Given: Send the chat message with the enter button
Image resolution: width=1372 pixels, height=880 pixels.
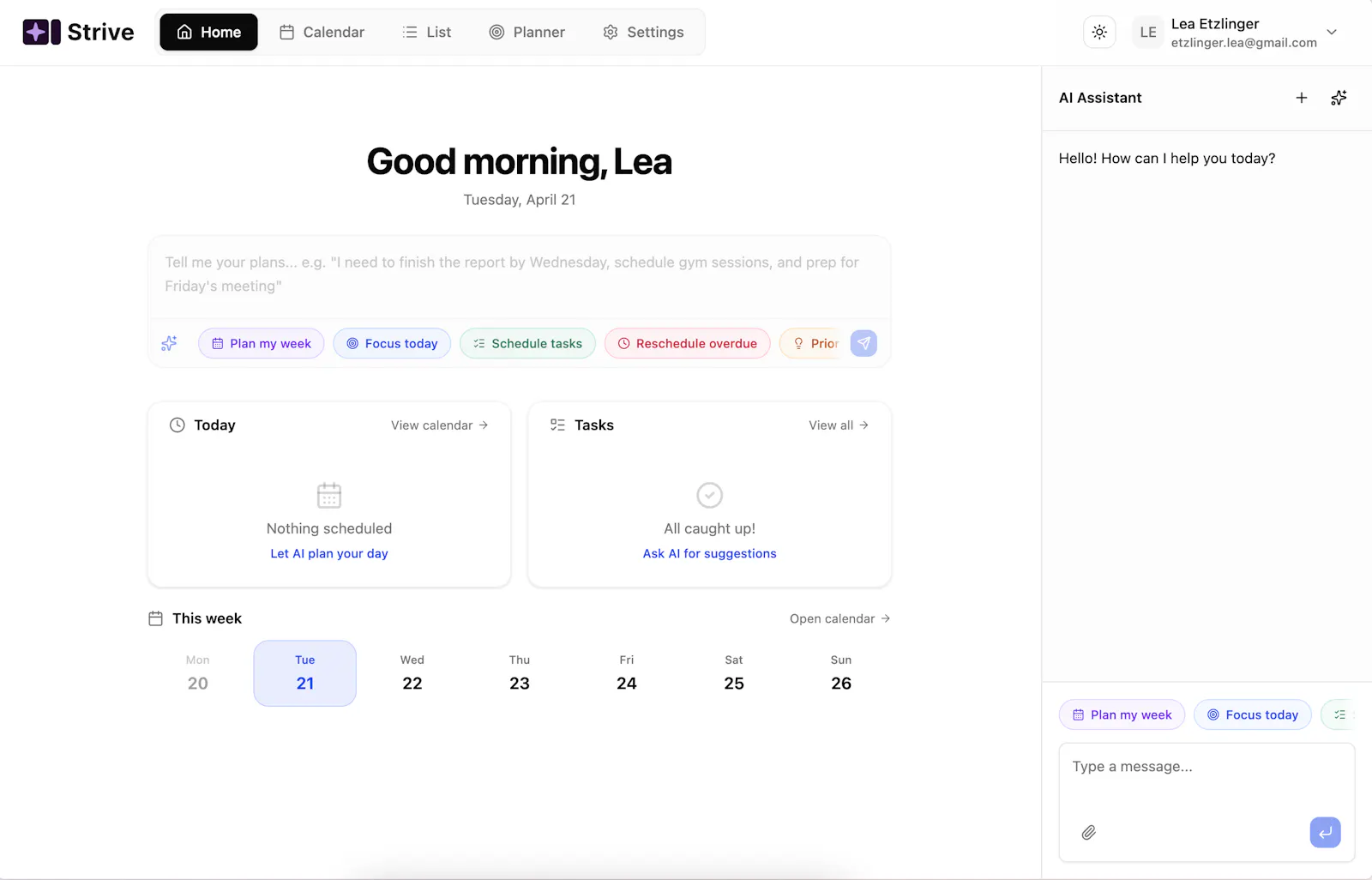Looking at the screenshot, I should tap(1325, 832).
